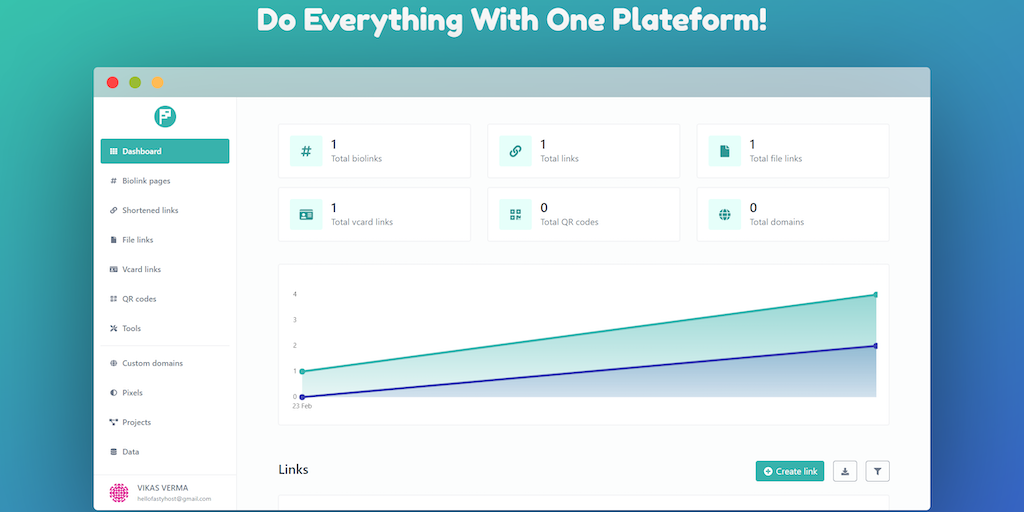Click the vcard links card icon
1024x512 pixels.
[306, 215]
